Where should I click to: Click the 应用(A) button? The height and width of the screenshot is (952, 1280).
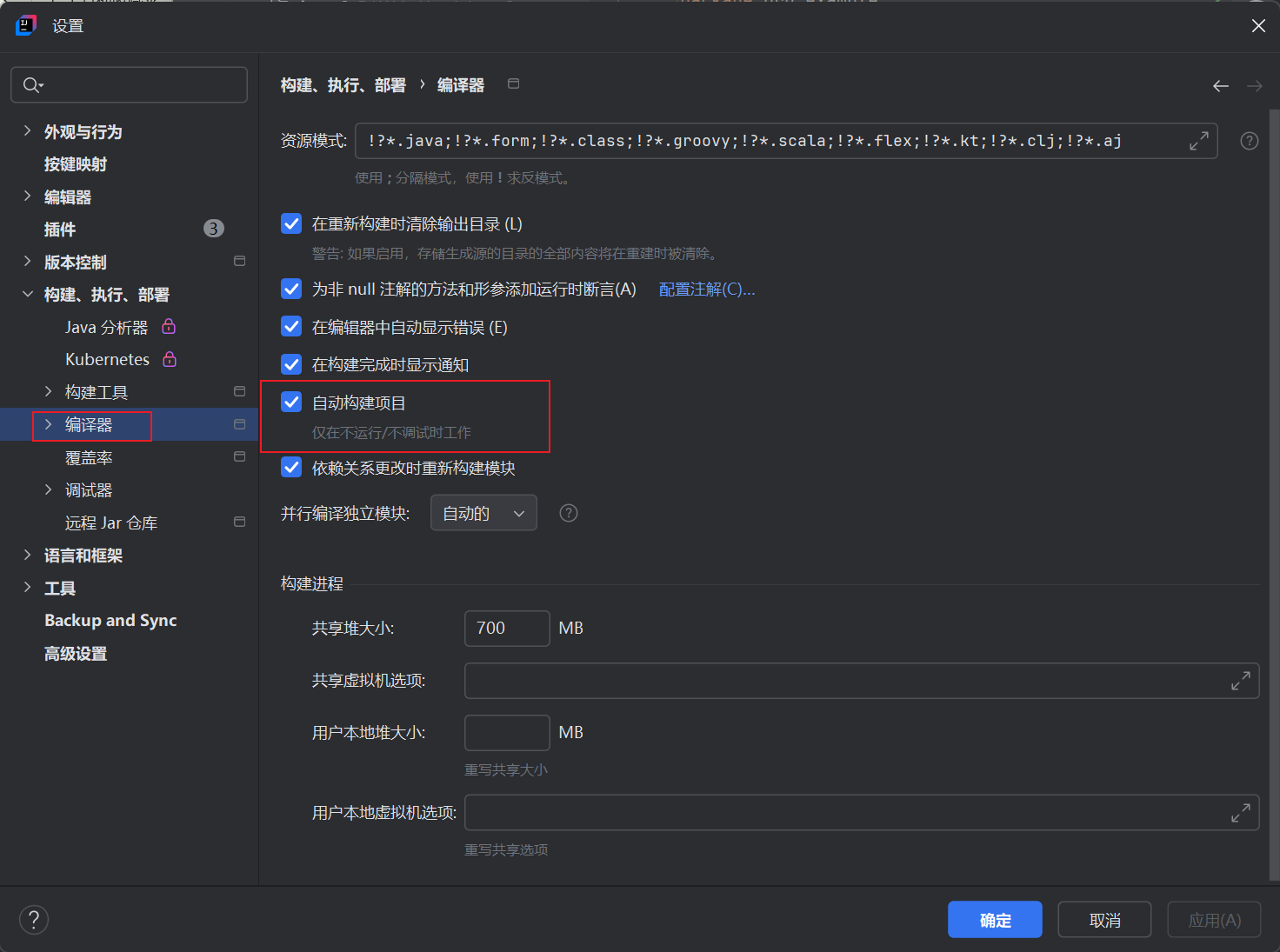pyautogui.click(x=1214, y=920)
